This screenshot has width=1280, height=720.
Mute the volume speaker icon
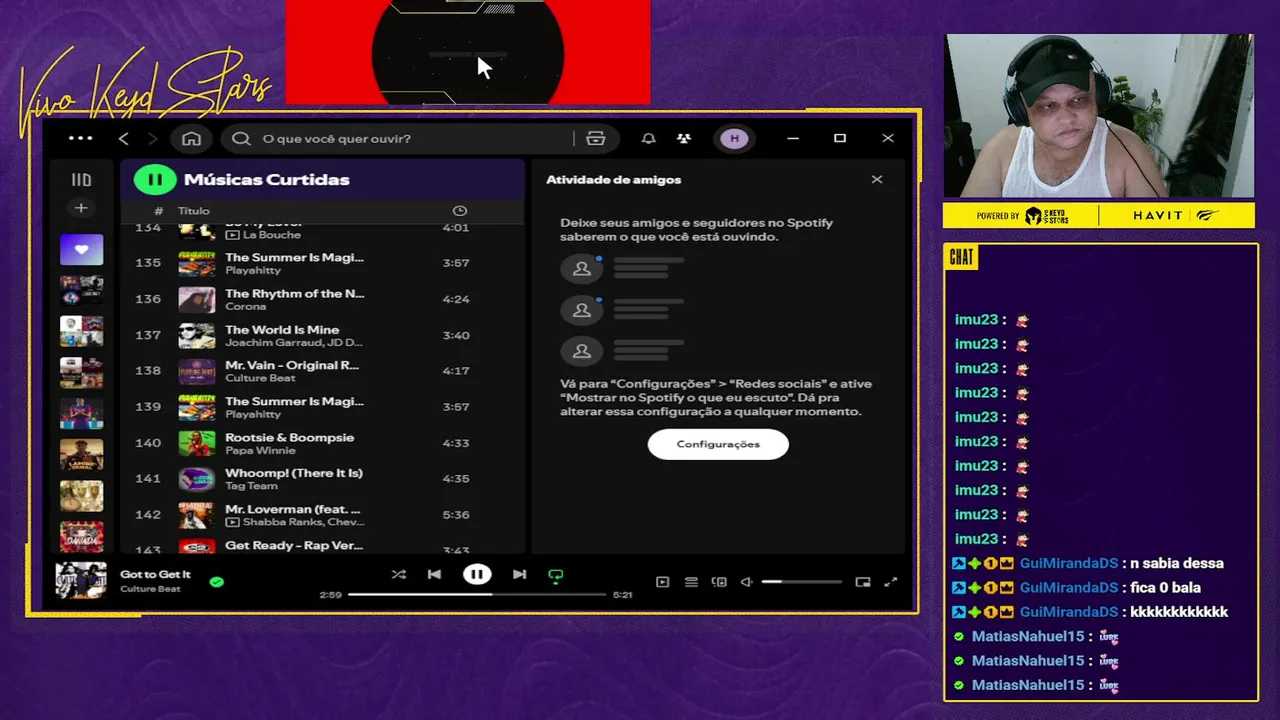pos(746,582)
